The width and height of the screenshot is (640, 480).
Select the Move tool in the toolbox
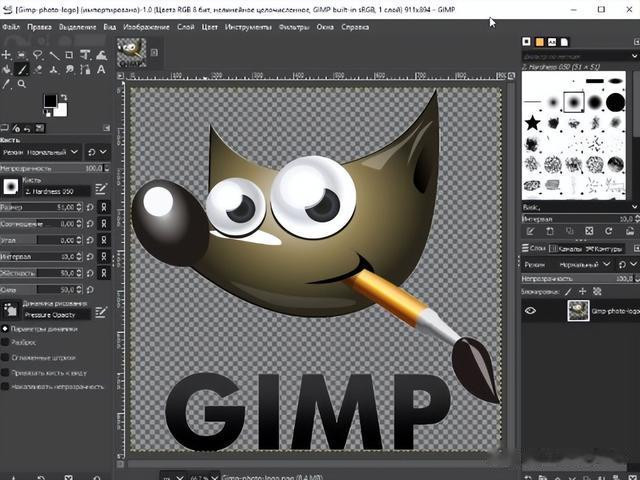point(7,55)
